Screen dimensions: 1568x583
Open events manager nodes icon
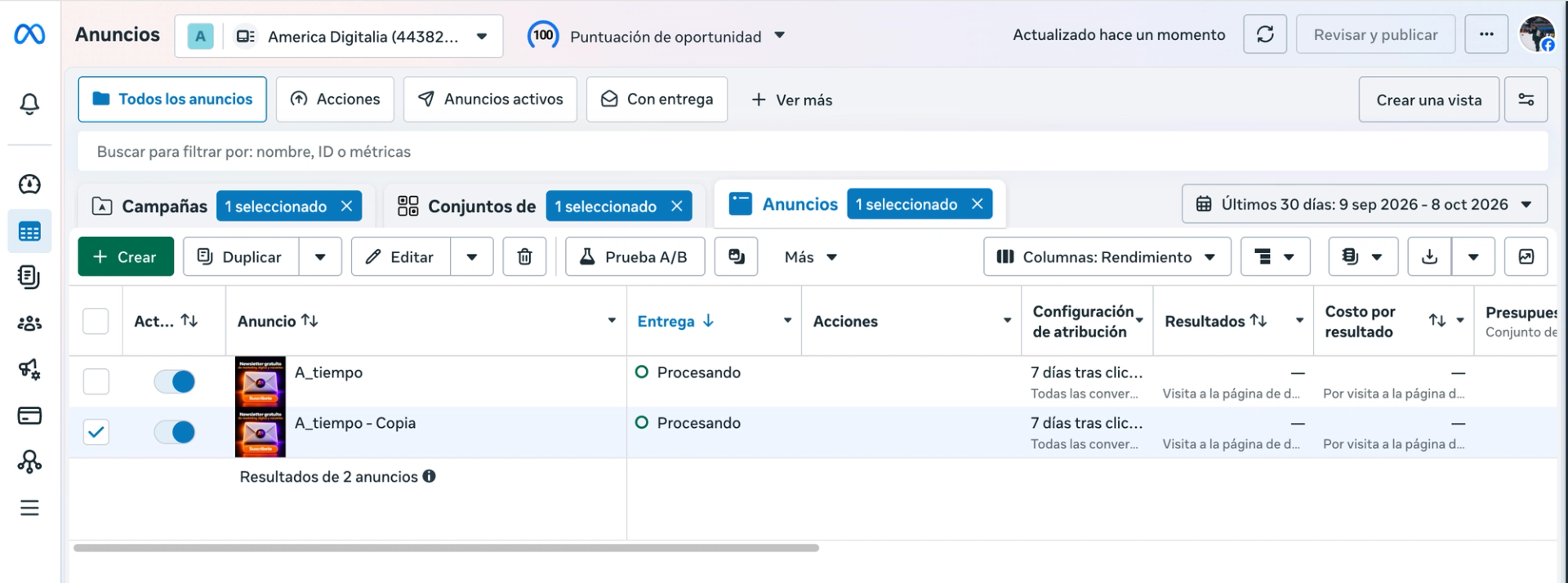[x=29, y=462]
